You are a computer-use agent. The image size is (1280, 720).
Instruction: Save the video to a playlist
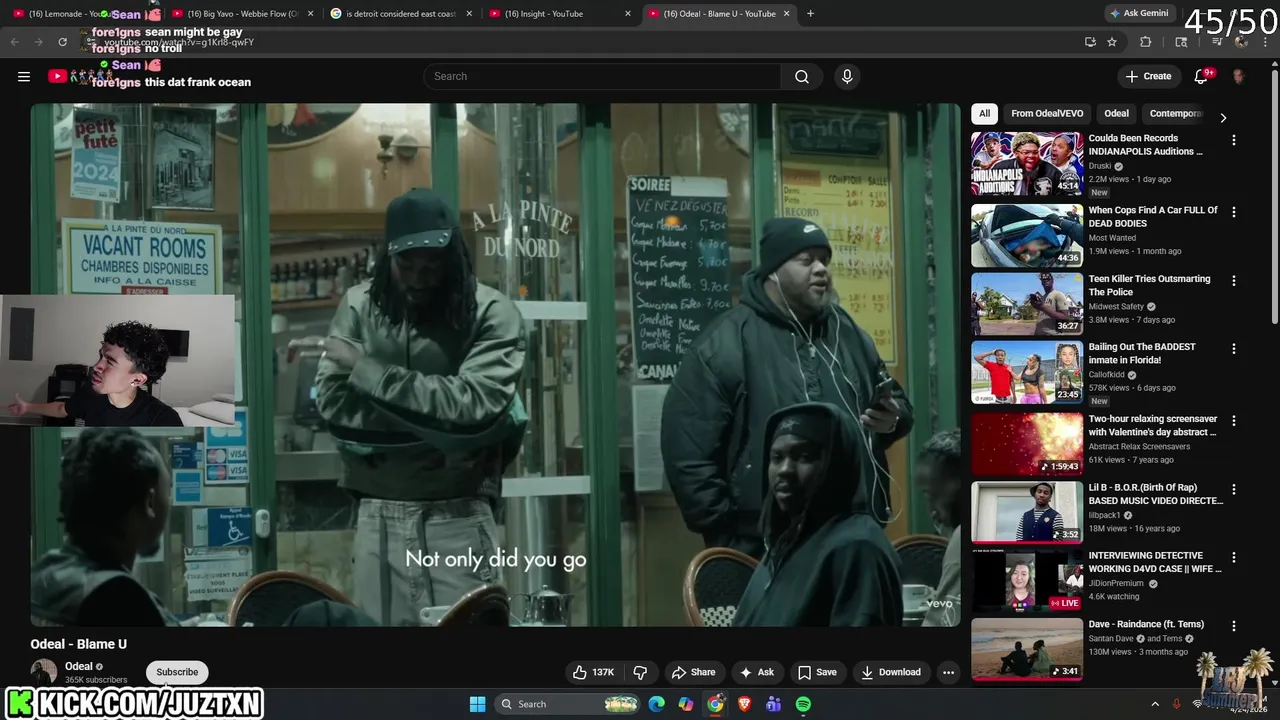click(817, 672)
